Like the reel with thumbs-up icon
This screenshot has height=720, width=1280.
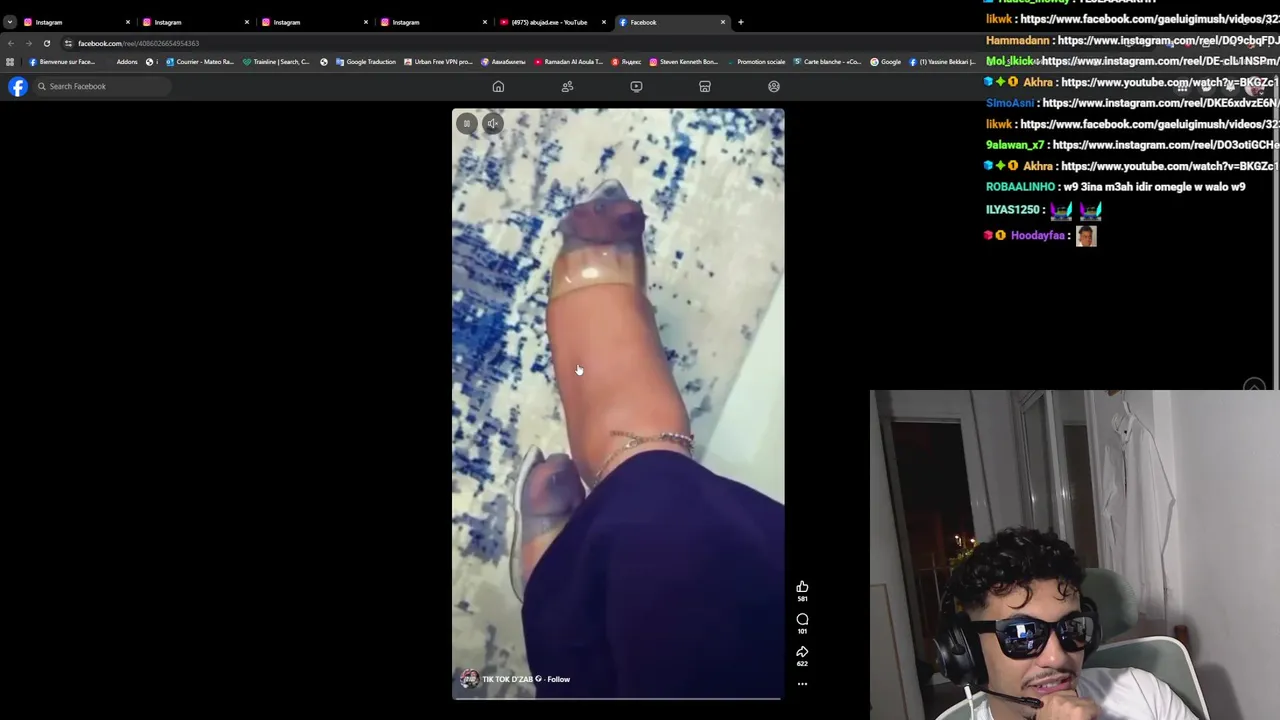802,587
